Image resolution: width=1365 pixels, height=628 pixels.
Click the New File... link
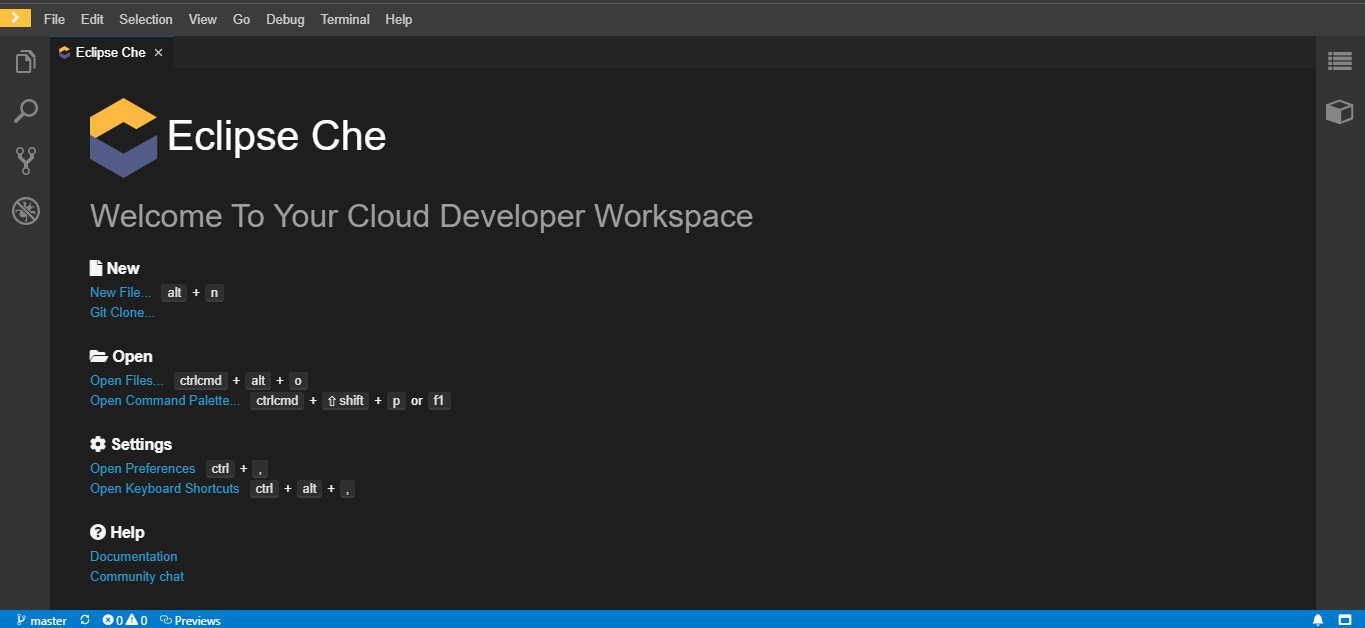tap(121, 292)
